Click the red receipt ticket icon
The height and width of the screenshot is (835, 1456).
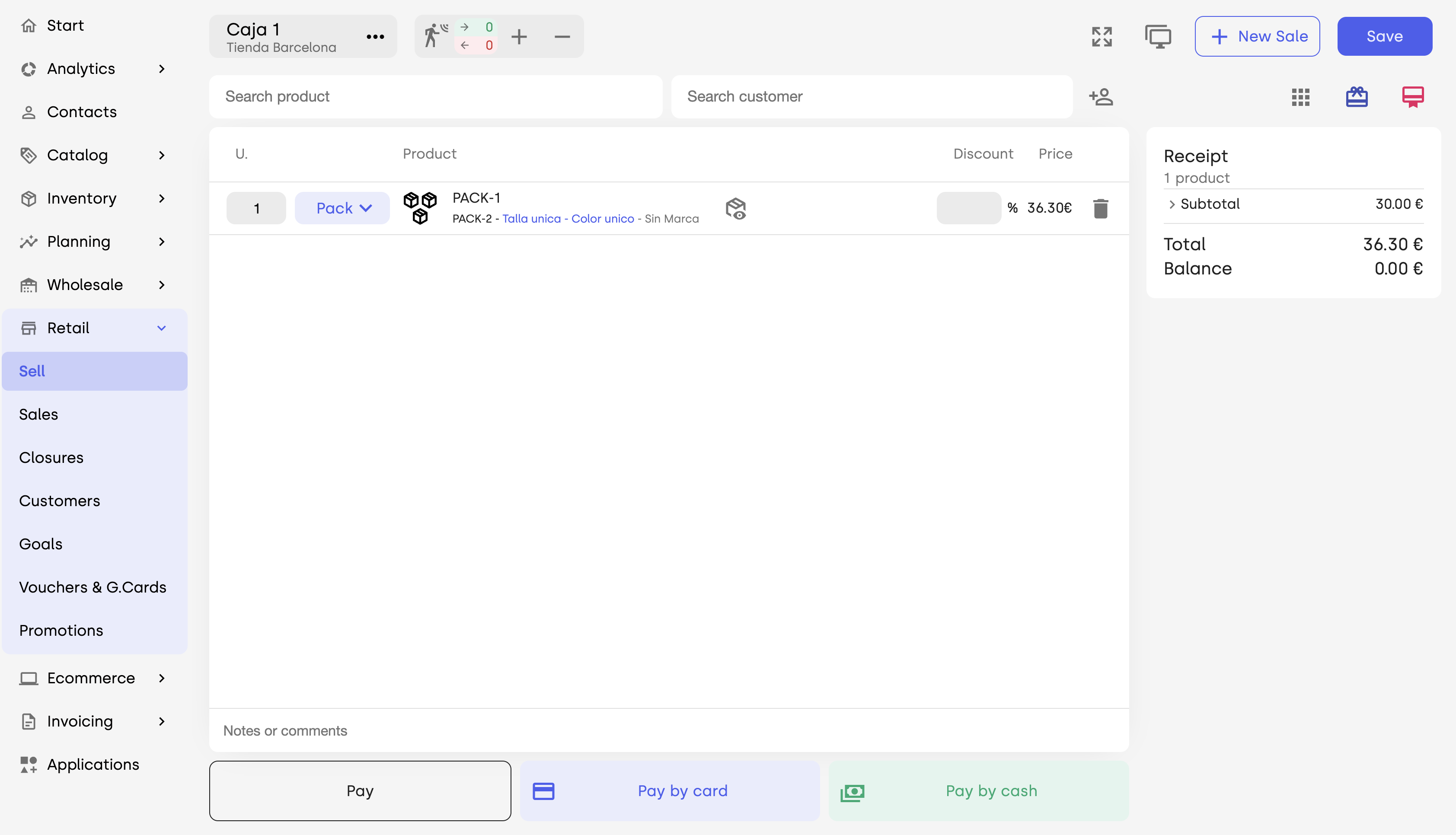[1413, 97]
